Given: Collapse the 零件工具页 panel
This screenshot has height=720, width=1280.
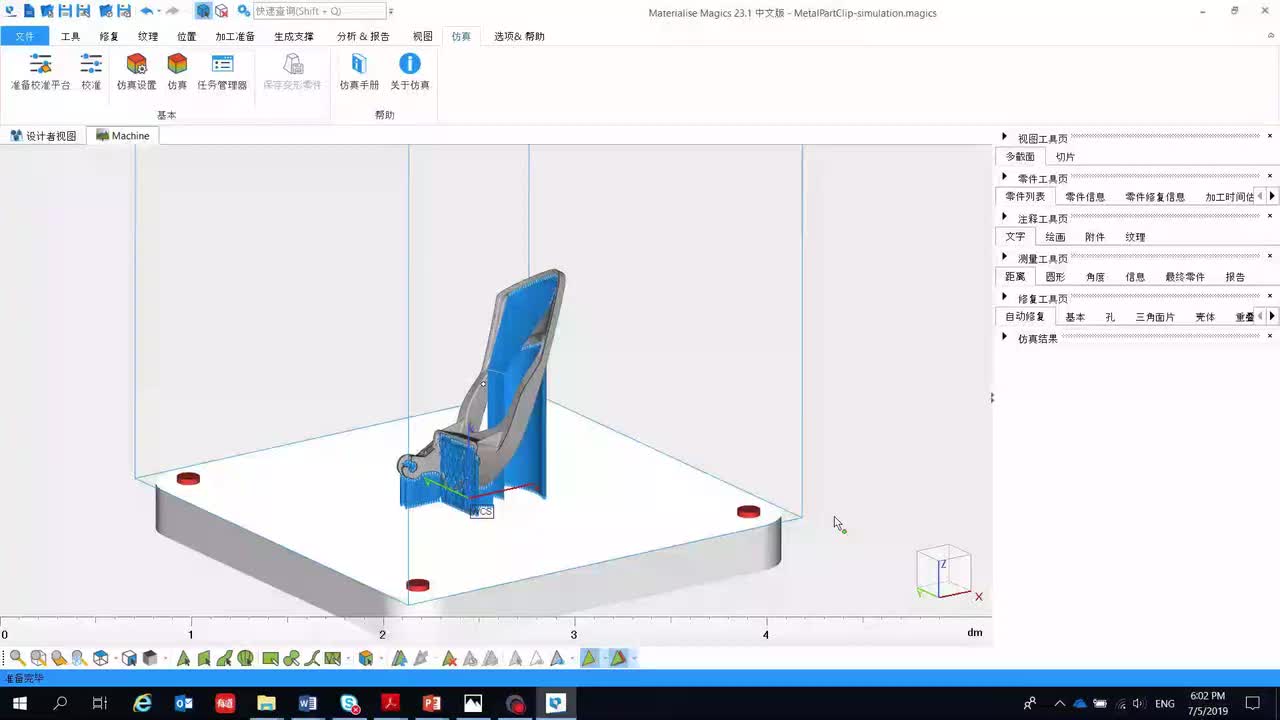Looking at the screenshot, I should coord(1005,178).
